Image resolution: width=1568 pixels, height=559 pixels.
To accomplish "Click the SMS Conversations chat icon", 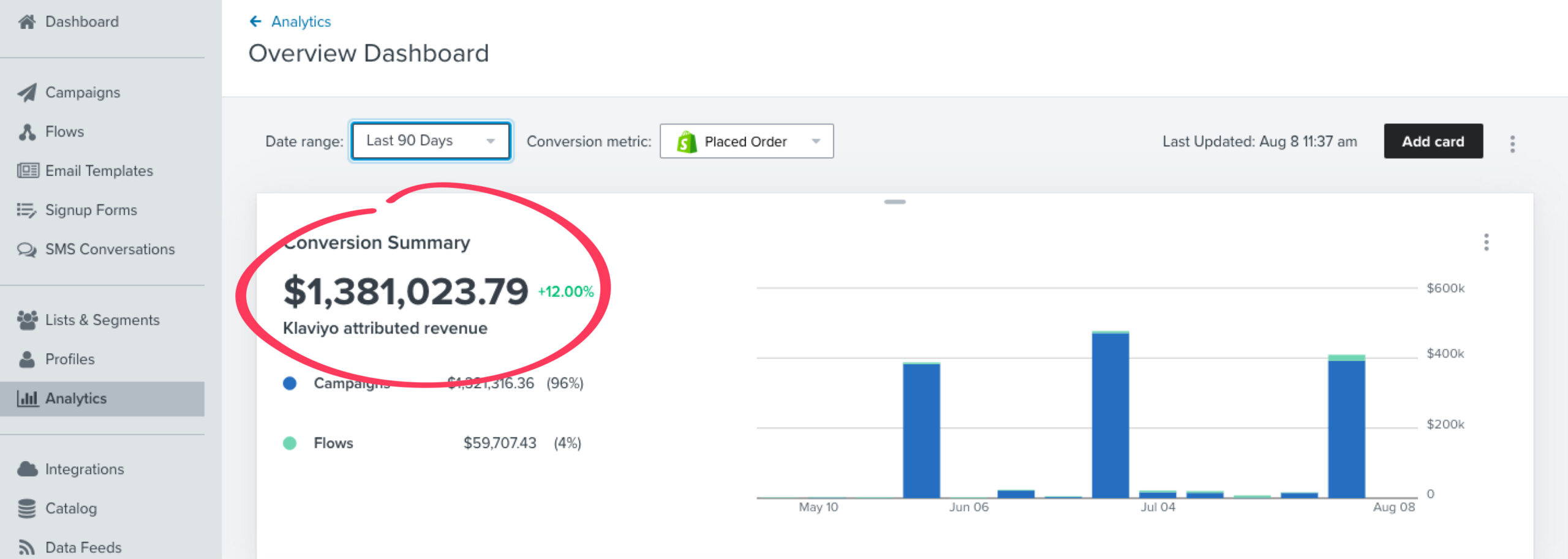I will coord(27,249).
